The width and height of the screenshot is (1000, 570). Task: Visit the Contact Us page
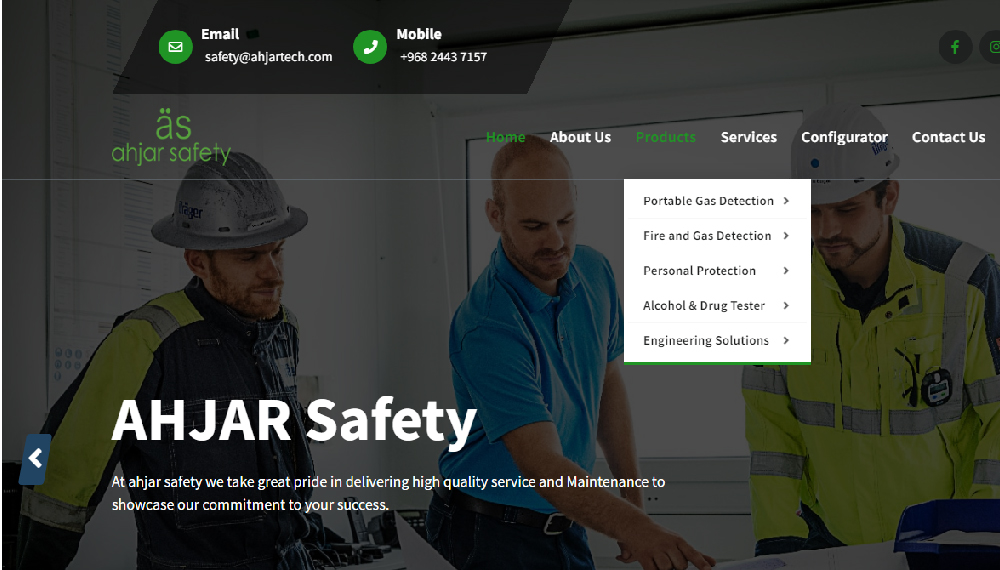948,137
